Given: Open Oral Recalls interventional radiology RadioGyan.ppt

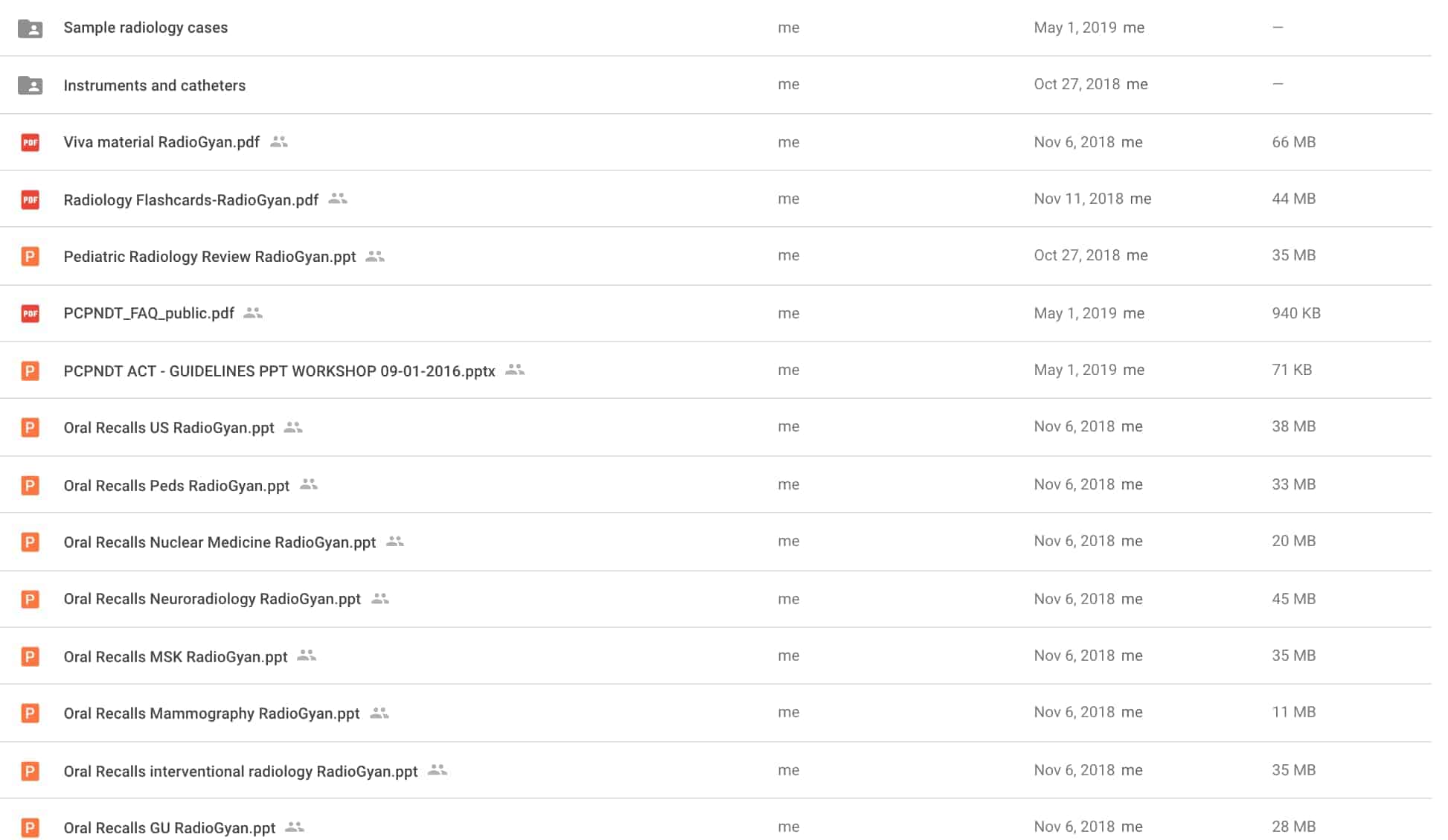Looking at the screenshot, I should click(240, 771).
